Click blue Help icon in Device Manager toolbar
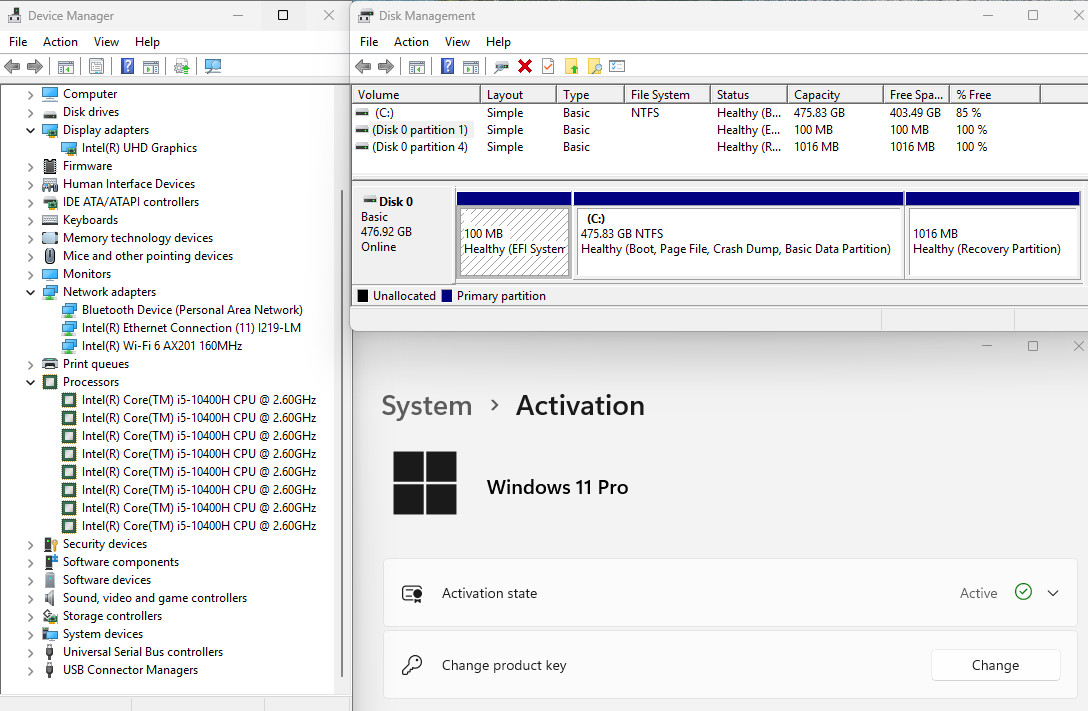Viewport: 1088px width, 711px height. coord(128,67)
